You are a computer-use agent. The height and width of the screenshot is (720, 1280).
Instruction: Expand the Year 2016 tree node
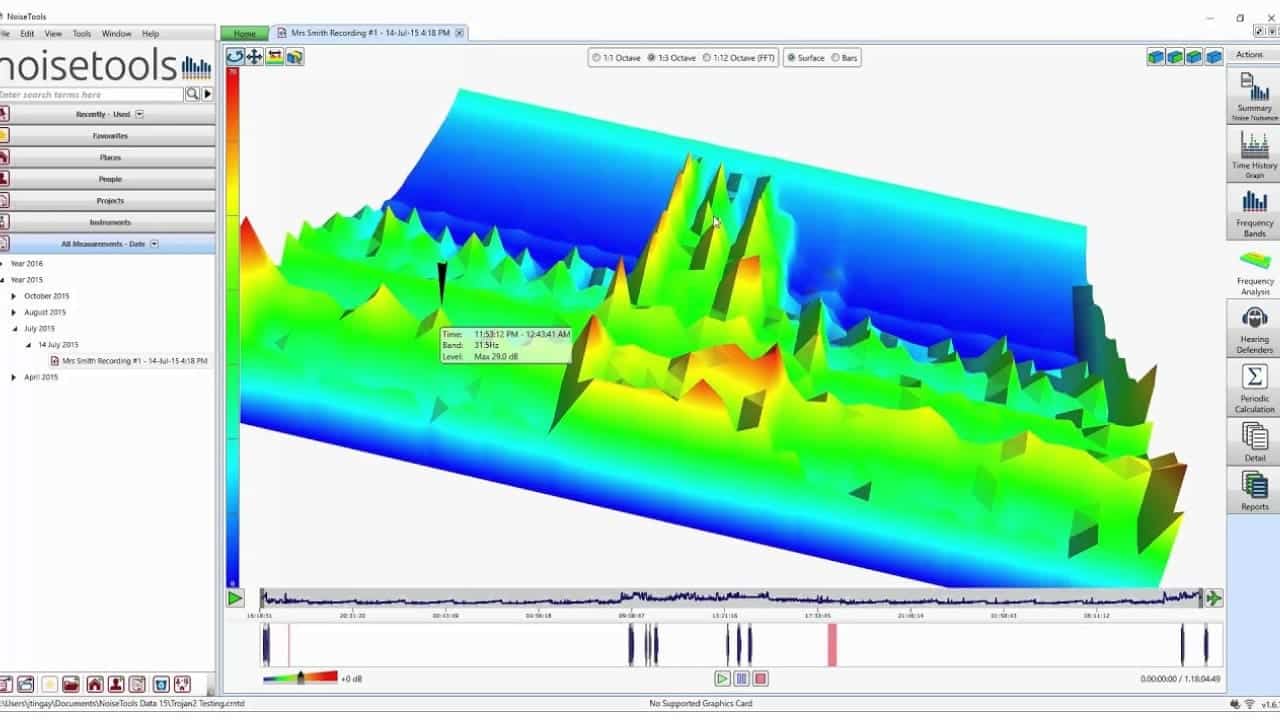coord(2,264)
